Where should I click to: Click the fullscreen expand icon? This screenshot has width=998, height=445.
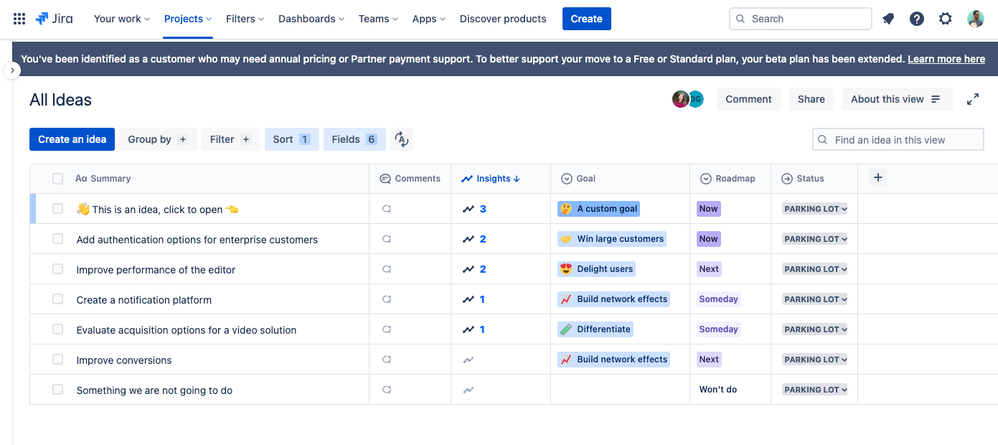[x=973, y=99]
